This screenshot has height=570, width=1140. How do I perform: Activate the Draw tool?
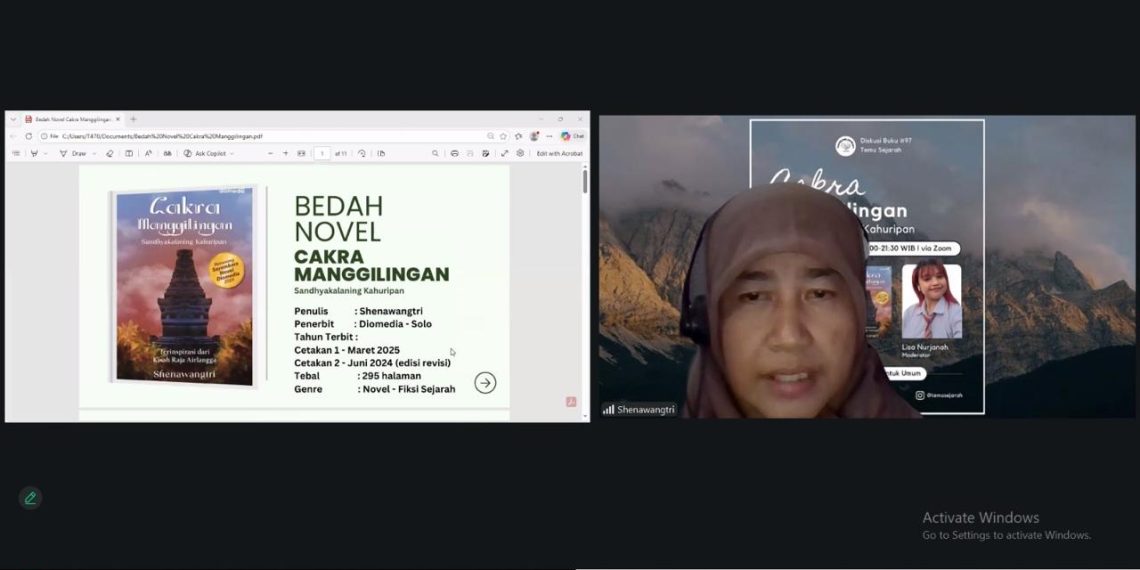(73, 153)
